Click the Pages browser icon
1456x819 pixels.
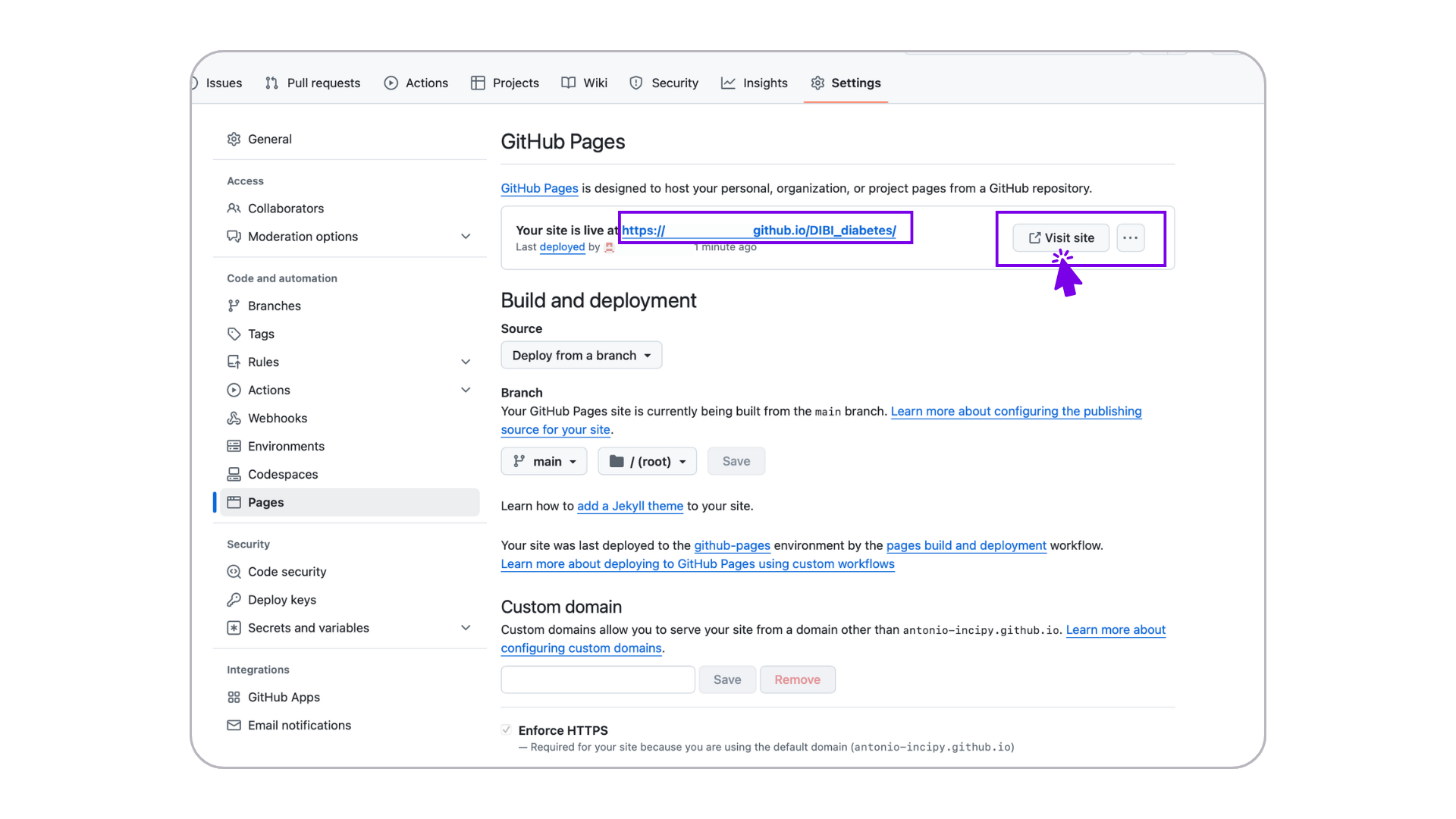[x=234, y=502]
